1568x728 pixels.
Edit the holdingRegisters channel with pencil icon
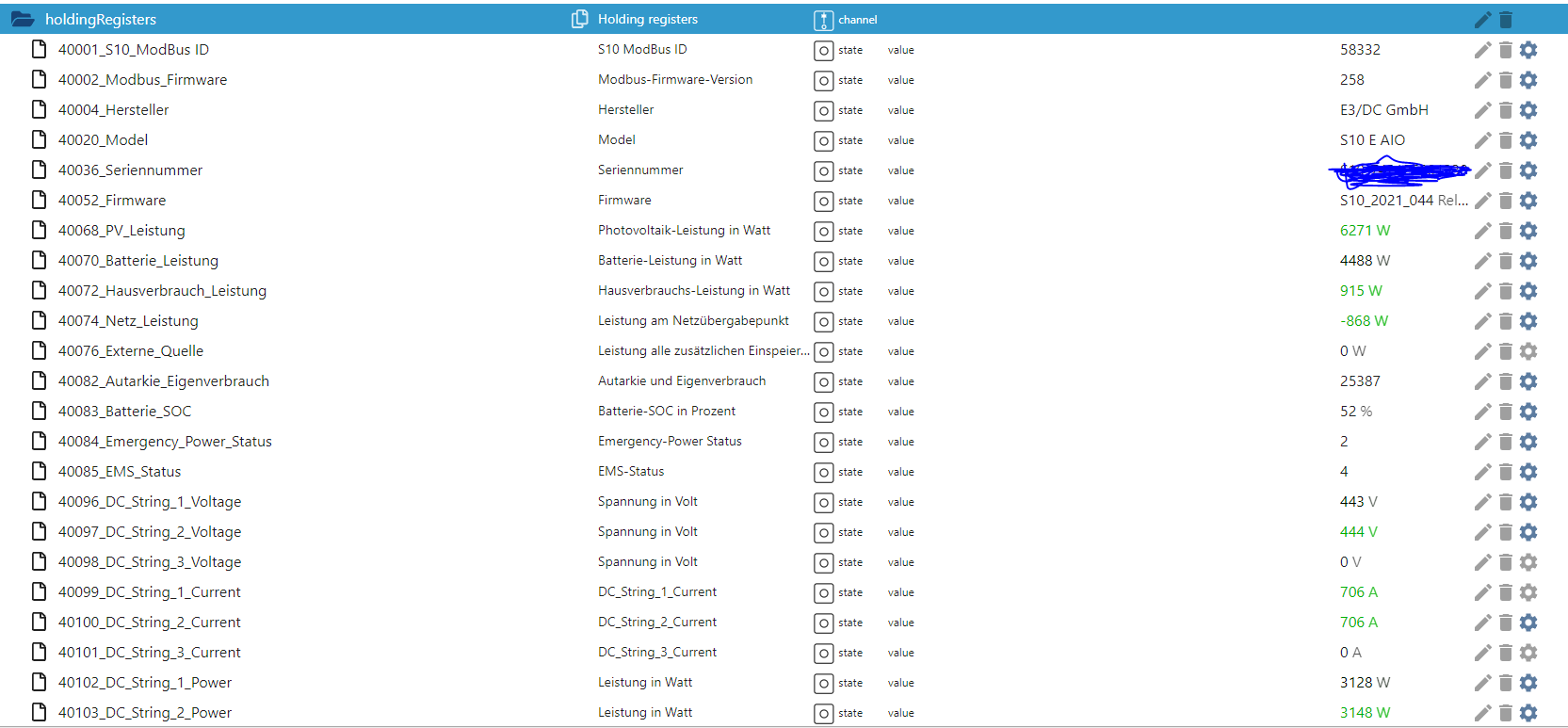tap(1482, 20)
